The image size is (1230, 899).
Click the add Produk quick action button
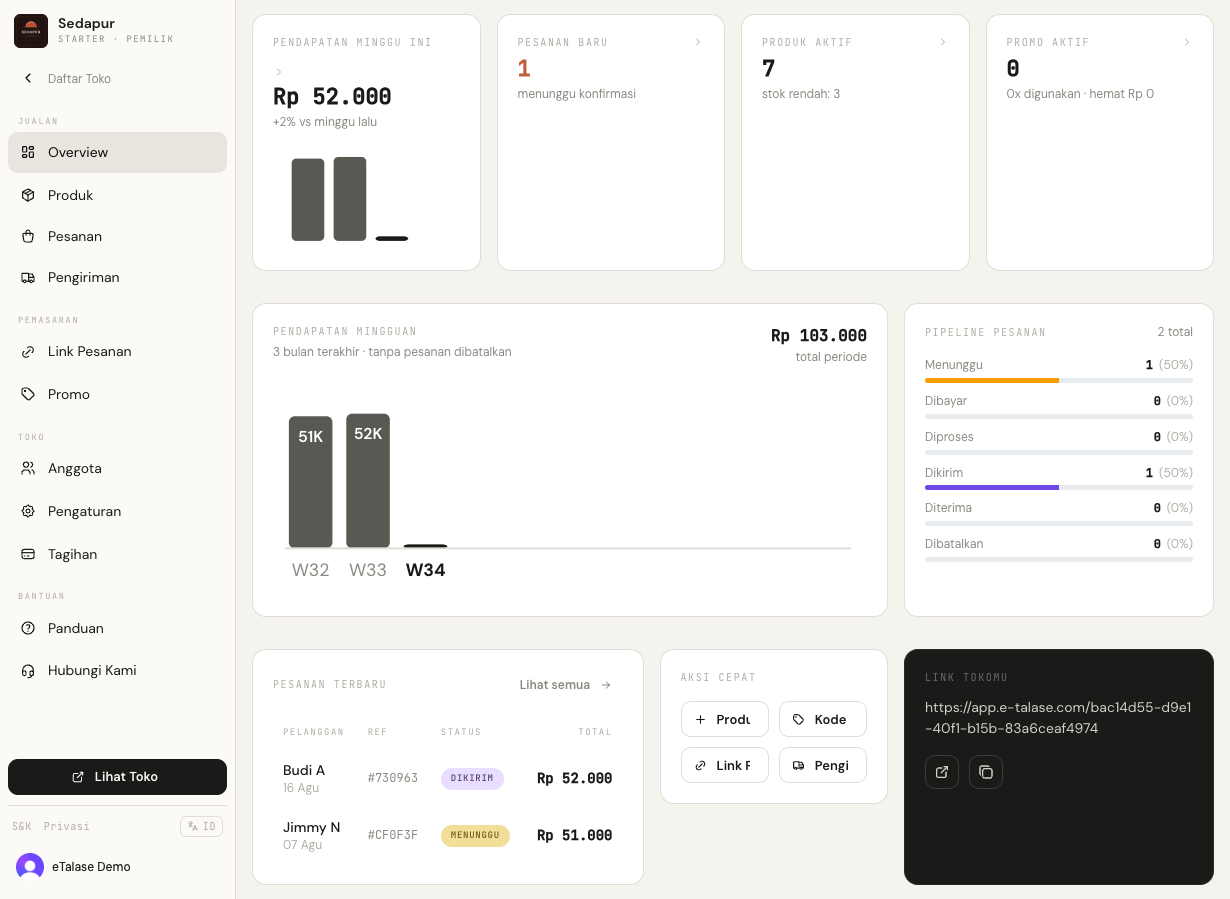[725, 720]
